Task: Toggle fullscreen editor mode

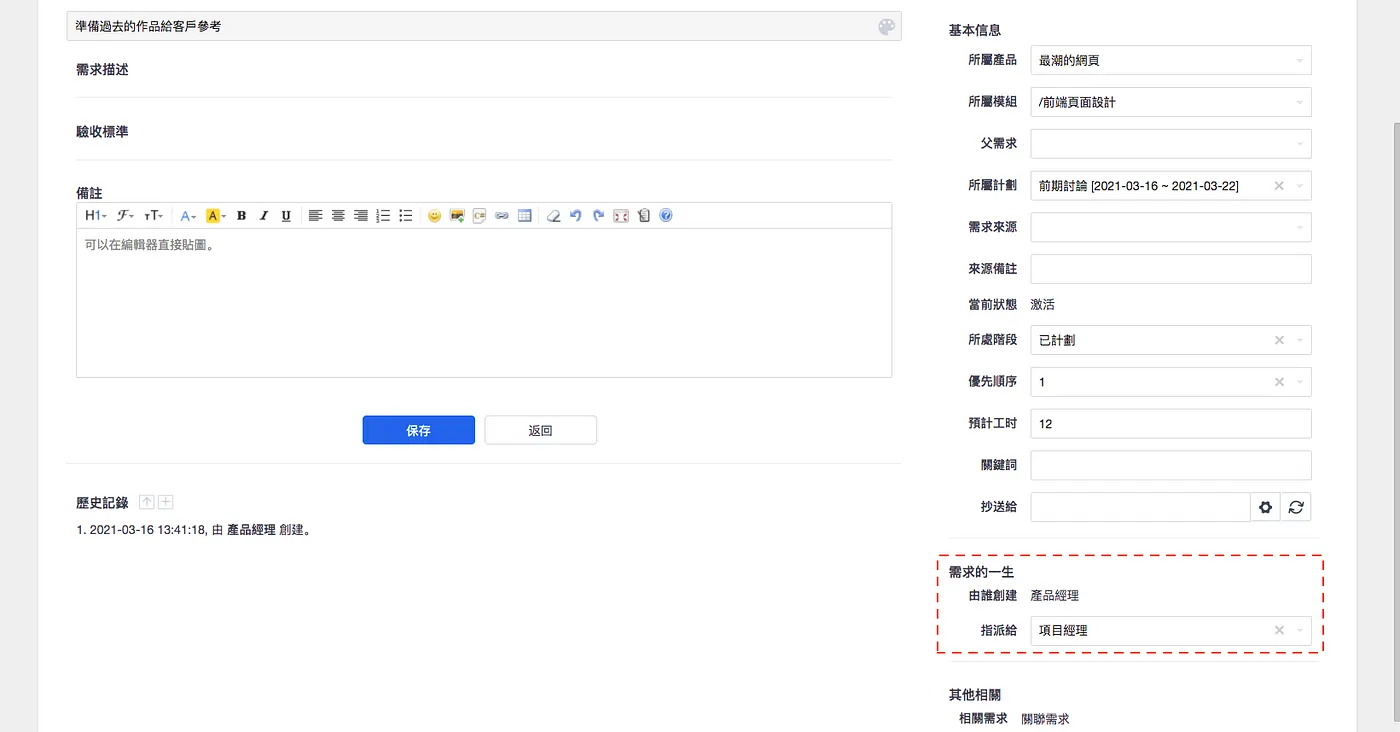Action: click(x=621, y=215)
